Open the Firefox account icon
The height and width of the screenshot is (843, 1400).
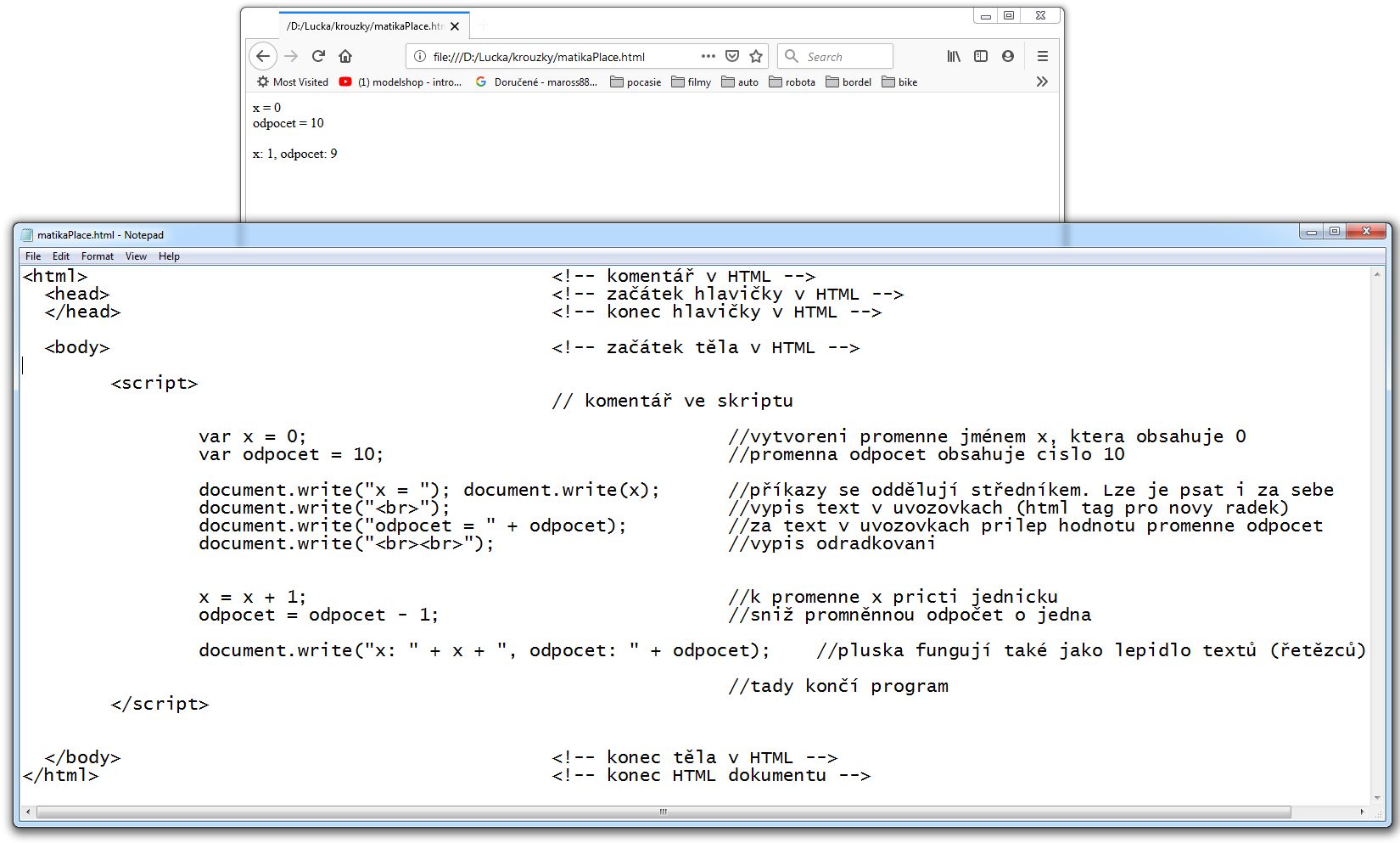1008,56
